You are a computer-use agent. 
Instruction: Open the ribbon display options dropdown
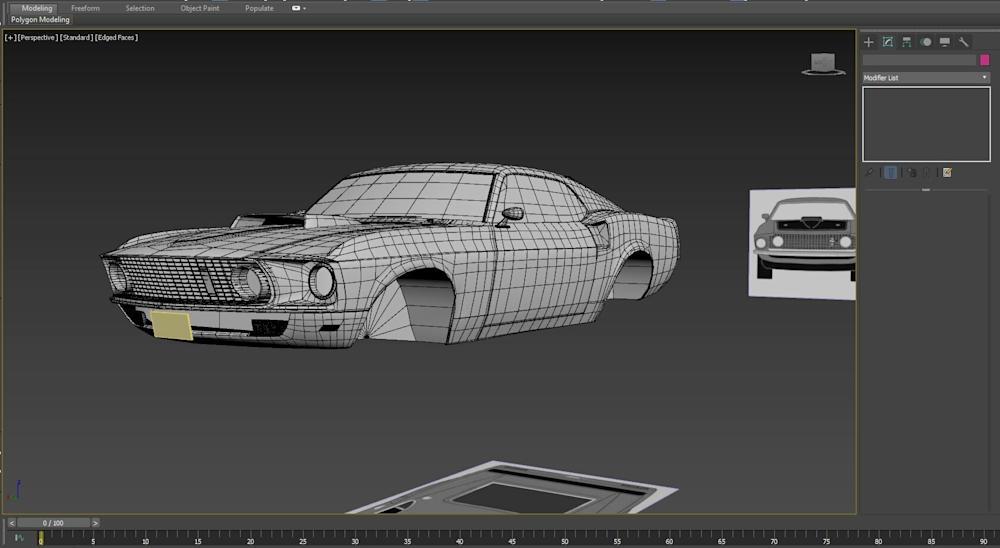[x=299, y=8]
